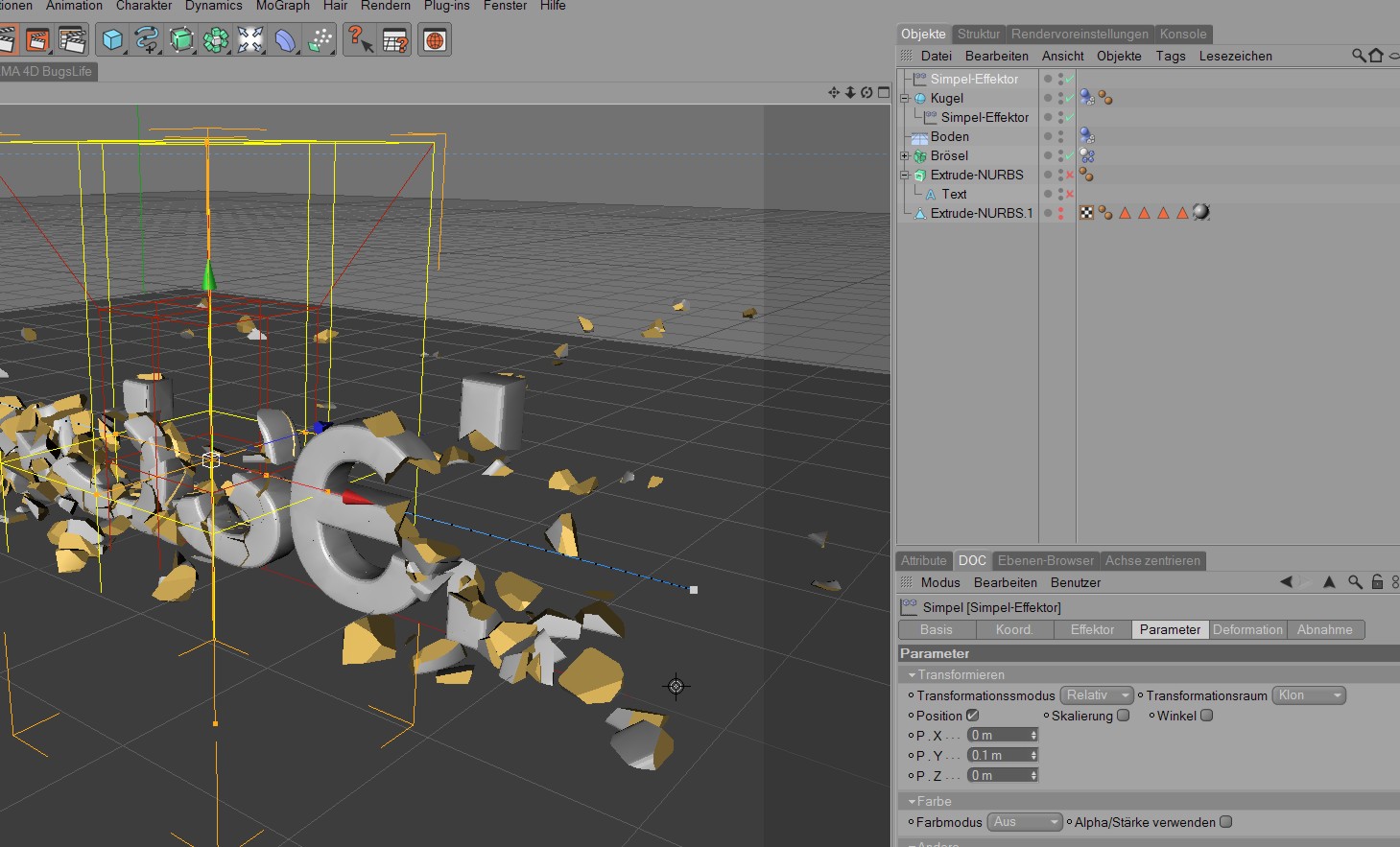Open the Transformationsmodus Relativ dropdown

(1097, 695)
